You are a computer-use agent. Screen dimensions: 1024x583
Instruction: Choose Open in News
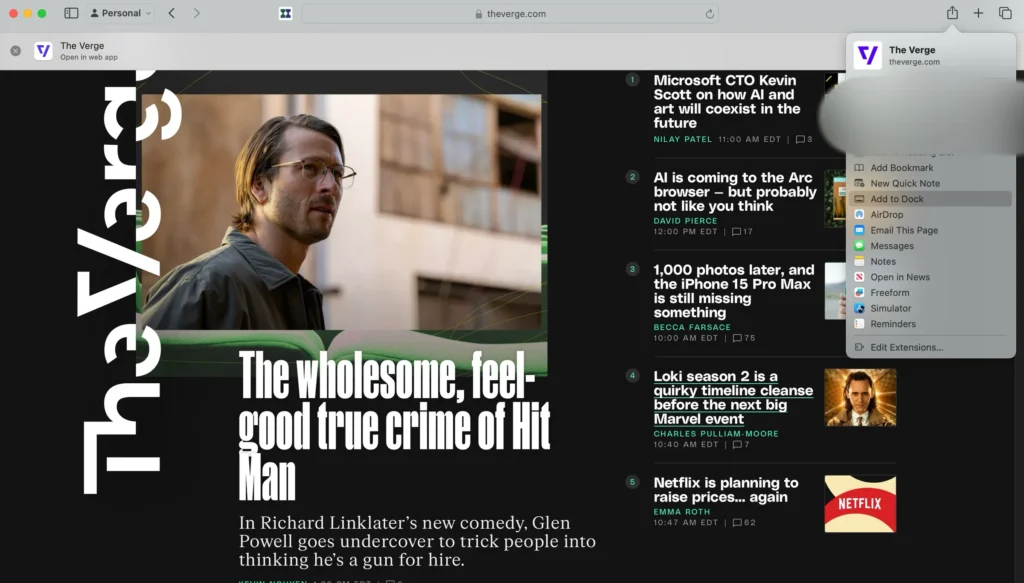[x=900, y=277]
